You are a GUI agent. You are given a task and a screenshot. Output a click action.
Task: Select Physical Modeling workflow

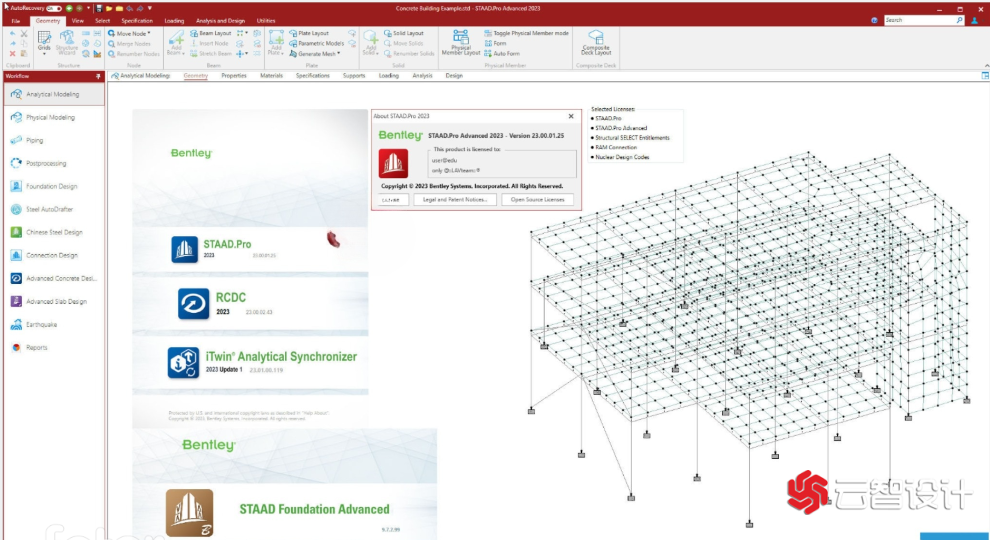tap(54, 117)
